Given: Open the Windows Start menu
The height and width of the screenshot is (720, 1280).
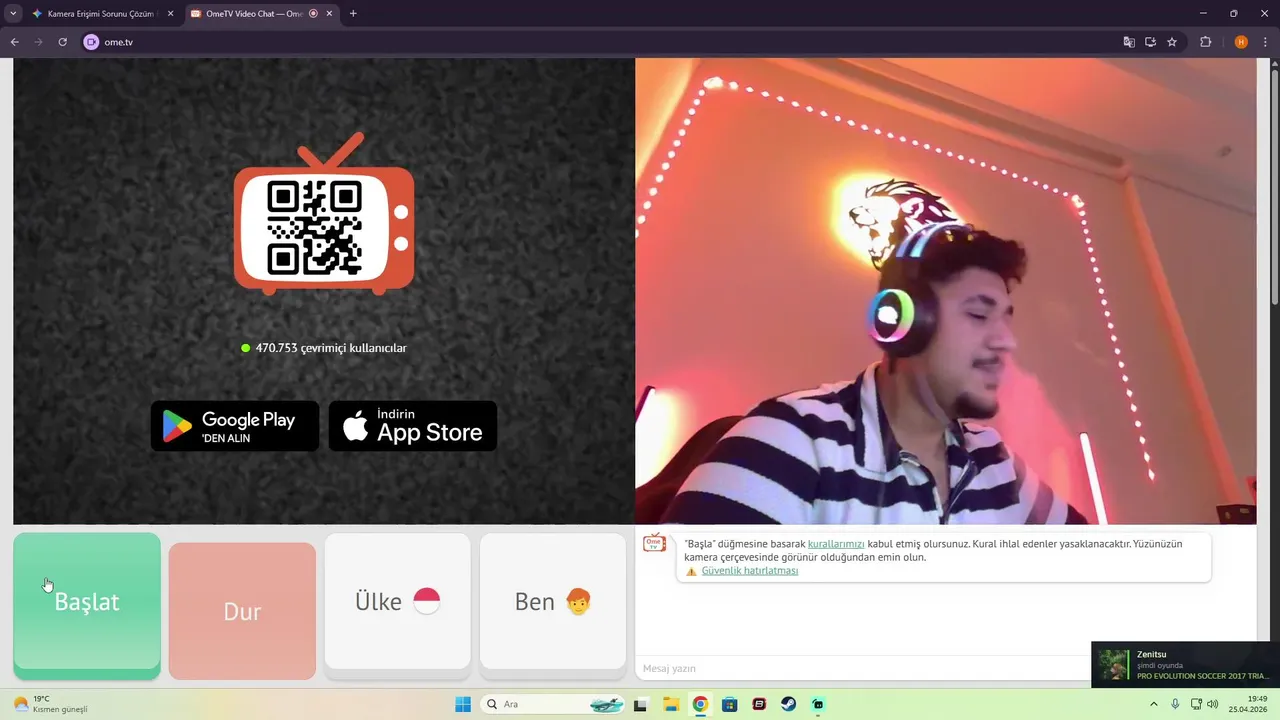Looking at the screenshot, I should click(x=463, y=704).
